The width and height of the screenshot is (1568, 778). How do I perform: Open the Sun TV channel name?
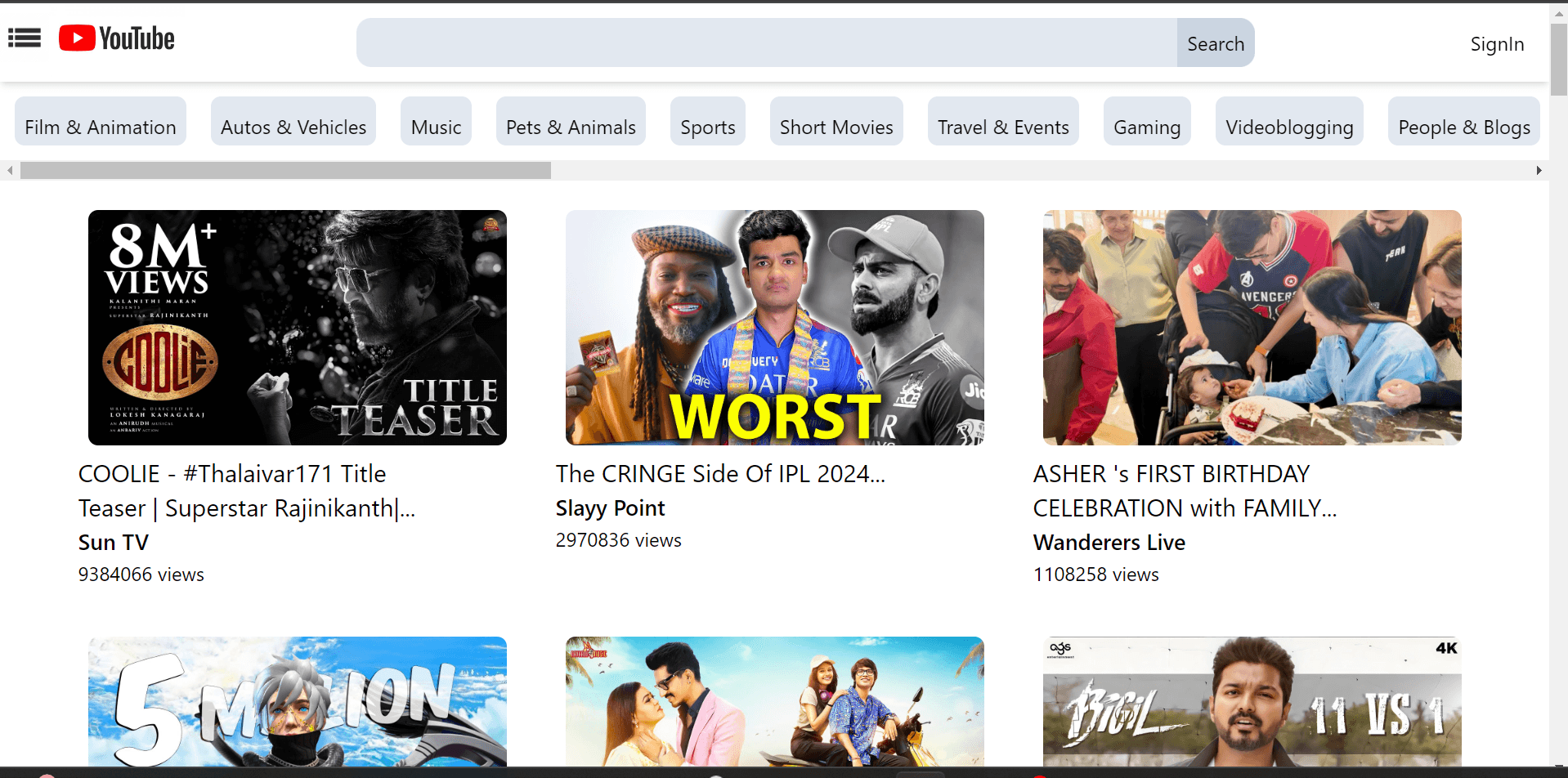coord(114,543)
